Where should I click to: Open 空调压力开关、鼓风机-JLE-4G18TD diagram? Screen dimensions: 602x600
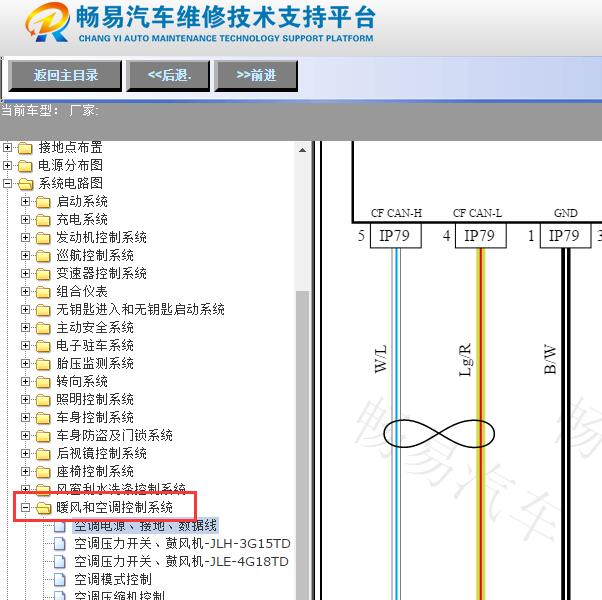point(181,561)
